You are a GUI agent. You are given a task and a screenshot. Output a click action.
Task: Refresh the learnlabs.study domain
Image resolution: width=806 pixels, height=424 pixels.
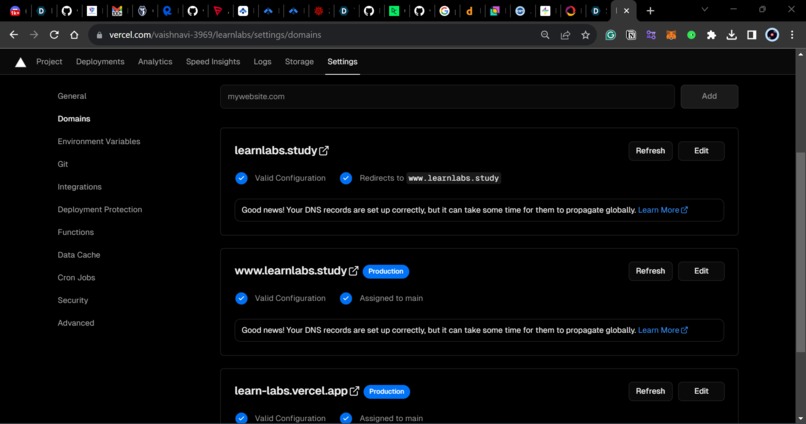click(650, 151)
